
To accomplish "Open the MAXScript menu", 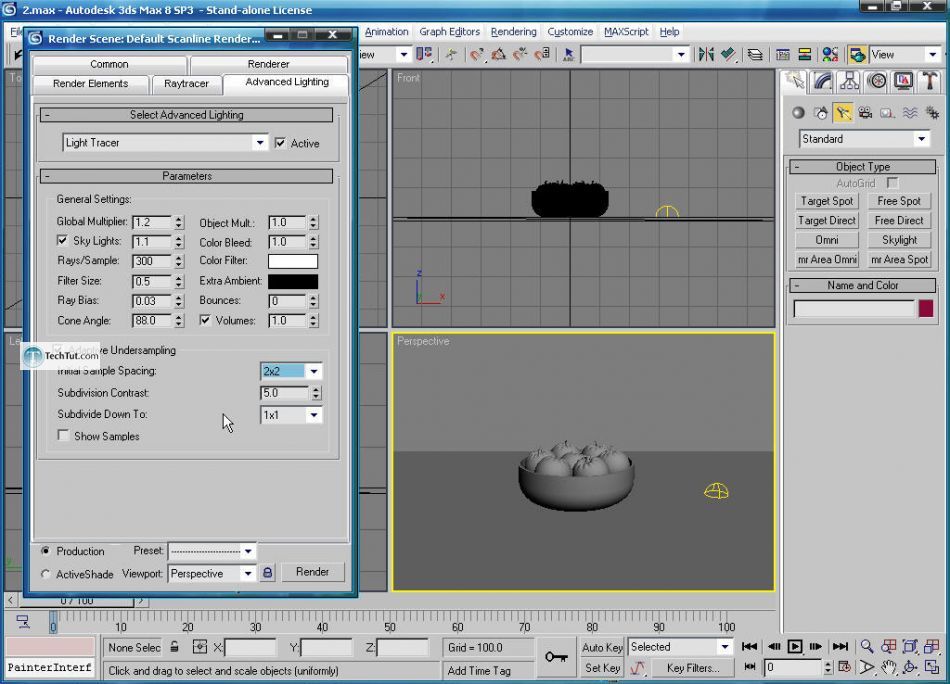I will click(x=626, y=32).
